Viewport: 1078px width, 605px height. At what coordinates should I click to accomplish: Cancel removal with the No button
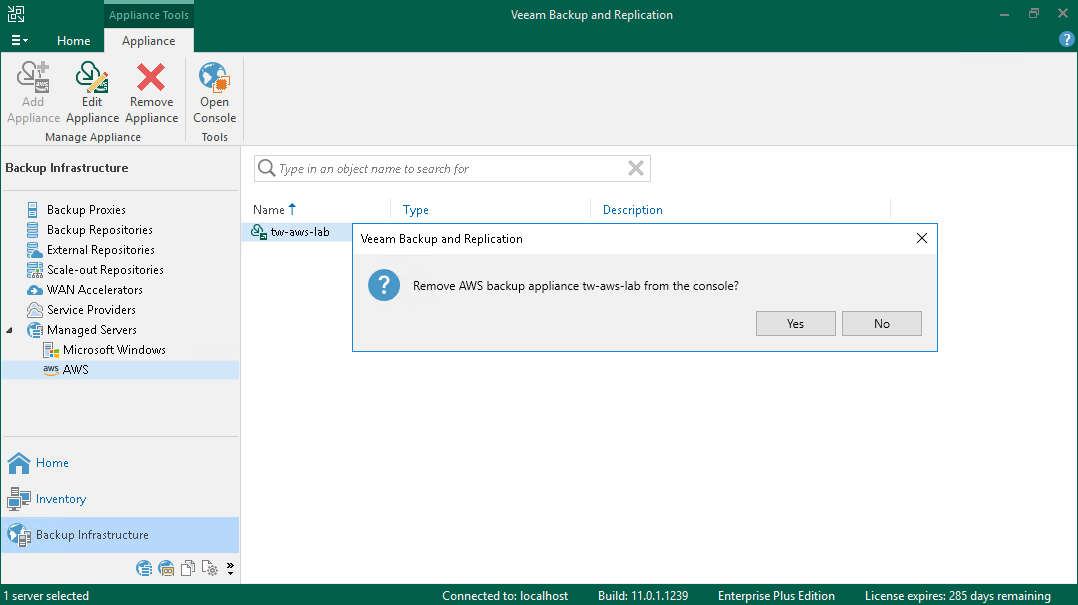click(x=881, y=323)
